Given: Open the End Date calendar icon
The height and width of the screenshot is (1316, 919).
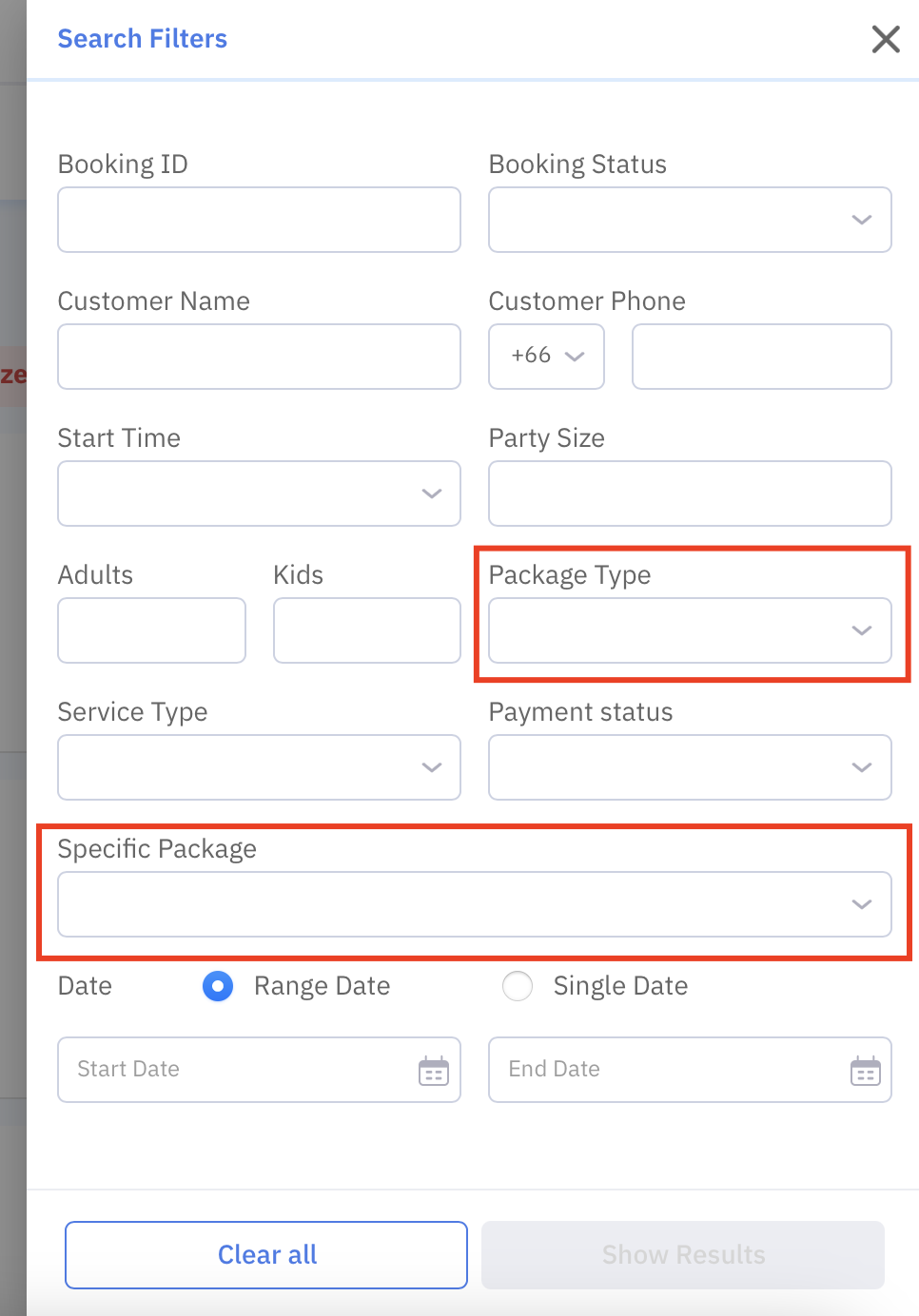Looking at the screenshot, I should pyautogui.click(x=865, y=1071).
